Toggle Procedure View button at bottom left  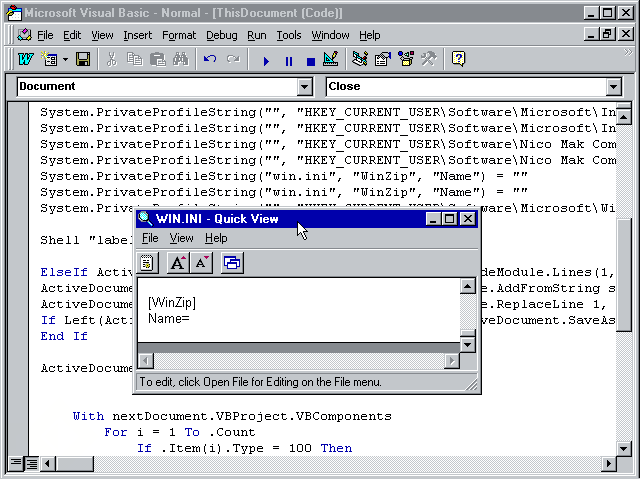click(x=16, y=463)
